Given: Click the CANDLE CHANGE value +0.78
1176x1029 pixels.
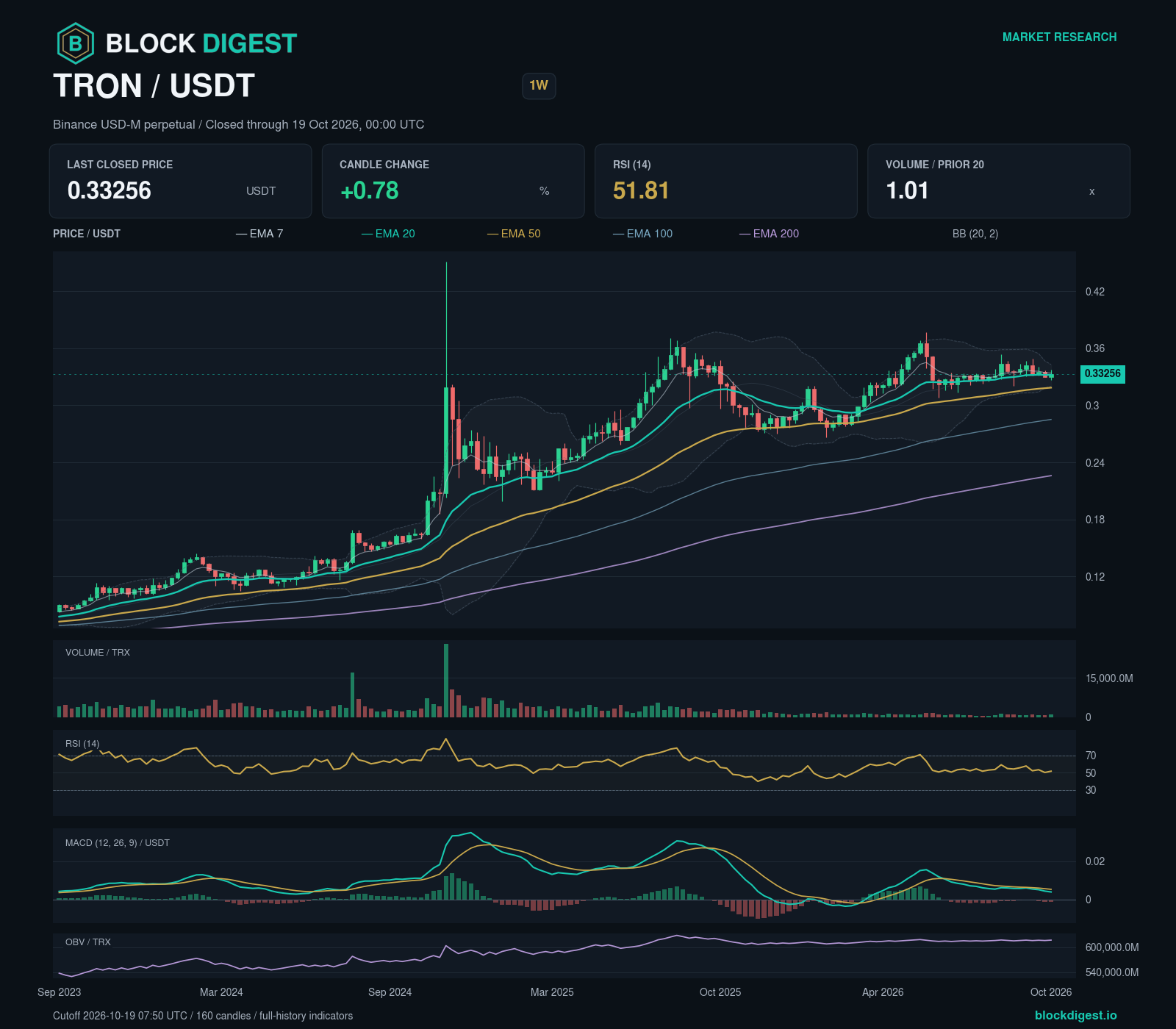Looking at the screenshot, I should tap(370, 190).
